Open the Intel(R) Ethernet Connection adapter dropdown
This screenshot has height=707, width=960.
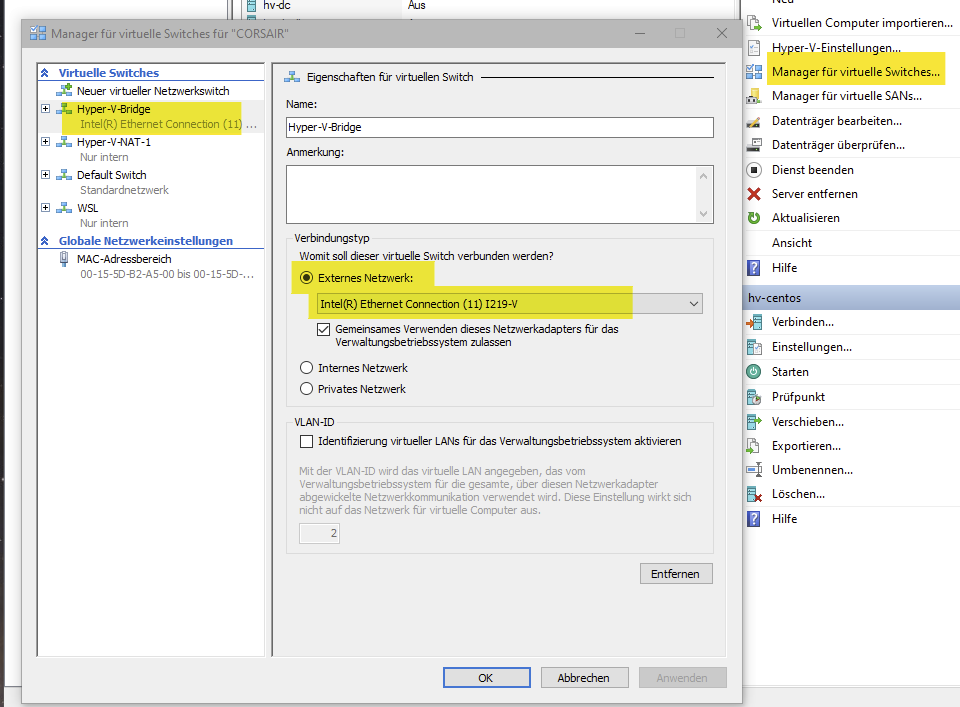(509, 304)
